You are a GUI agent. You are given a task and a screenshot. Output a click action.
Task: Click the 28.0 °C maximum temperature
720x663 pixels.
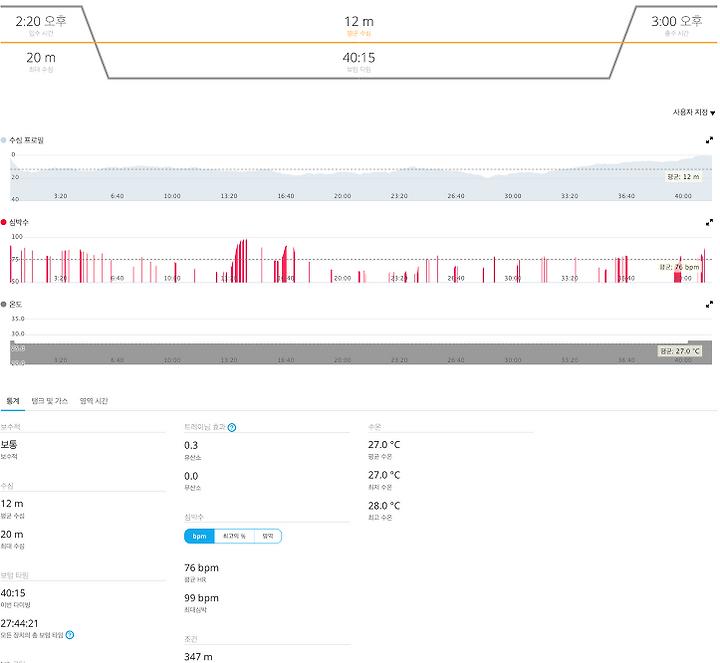click(x=384, y=506)
